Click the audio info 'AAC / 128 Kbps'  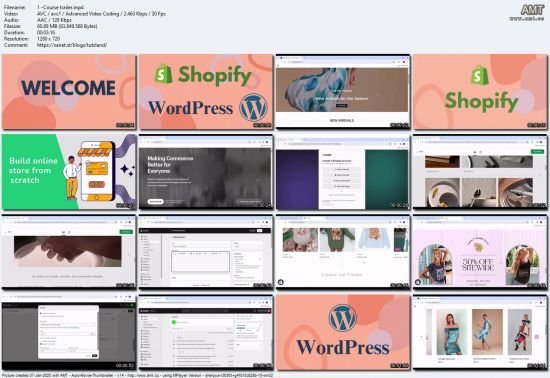[54, 20]
